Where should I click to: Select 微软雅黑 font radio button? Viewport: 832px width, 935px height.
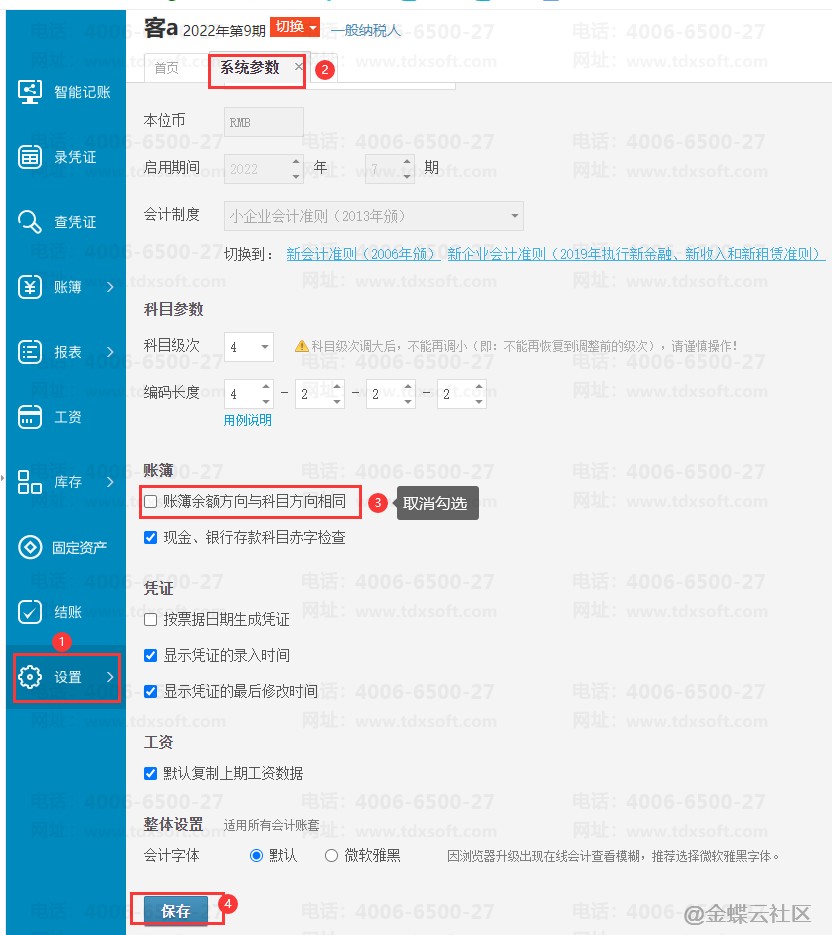[332, 855]
